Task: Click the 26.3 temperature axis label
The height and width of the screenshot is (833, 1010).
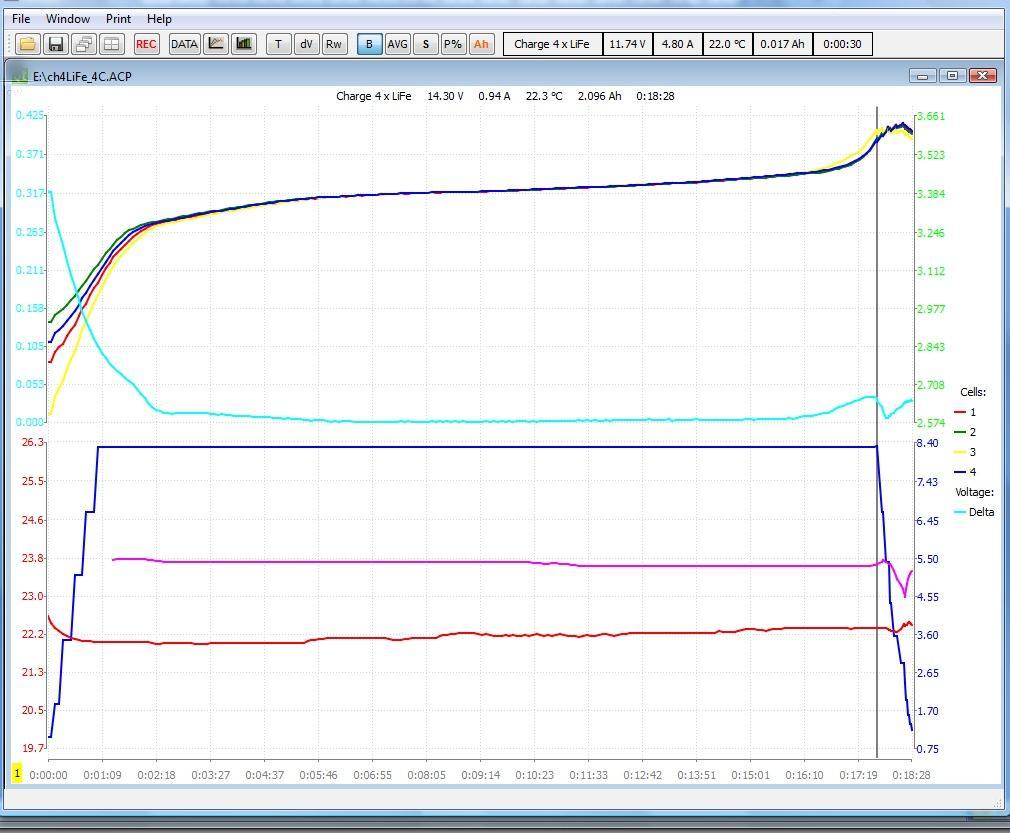Action: tap(33, 442)
